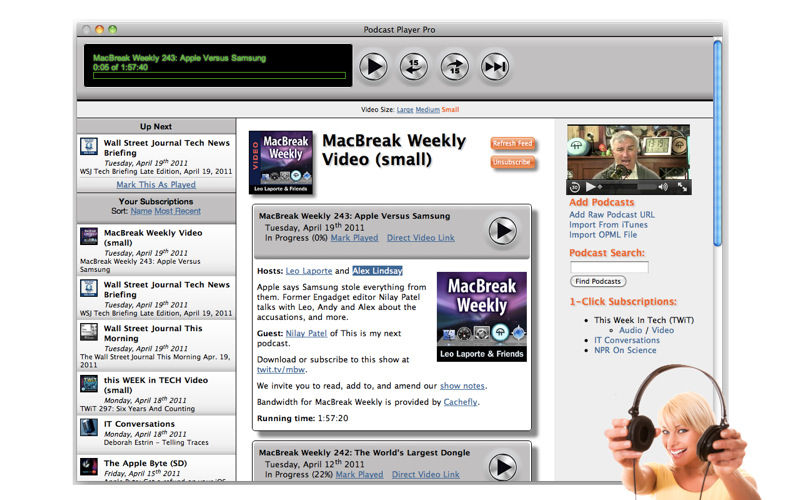Click the Unsubscribe button
Viewport: 800px width, 500px height.
point(512,162)
